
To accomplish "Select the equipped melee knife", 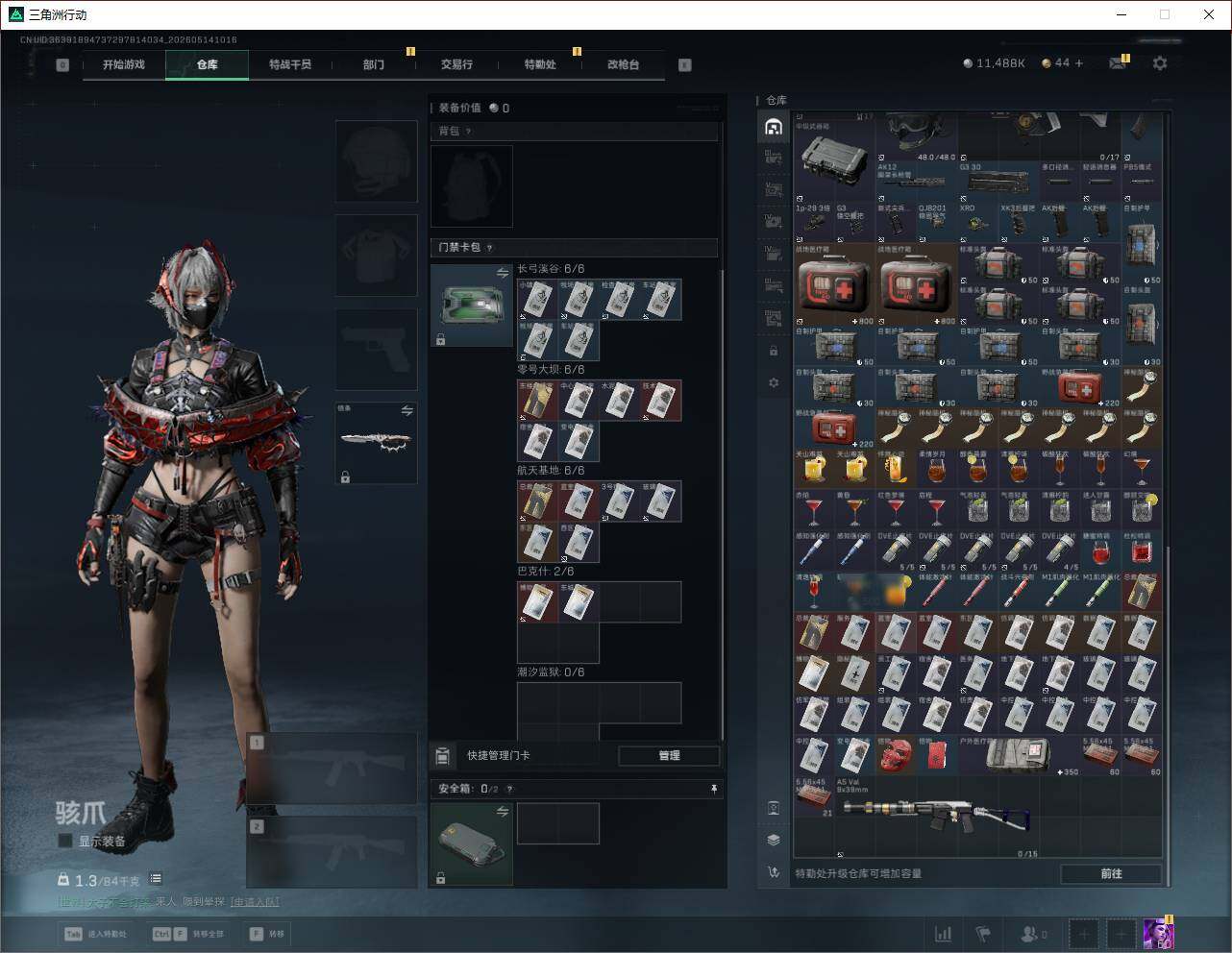I will click(376, 443).
